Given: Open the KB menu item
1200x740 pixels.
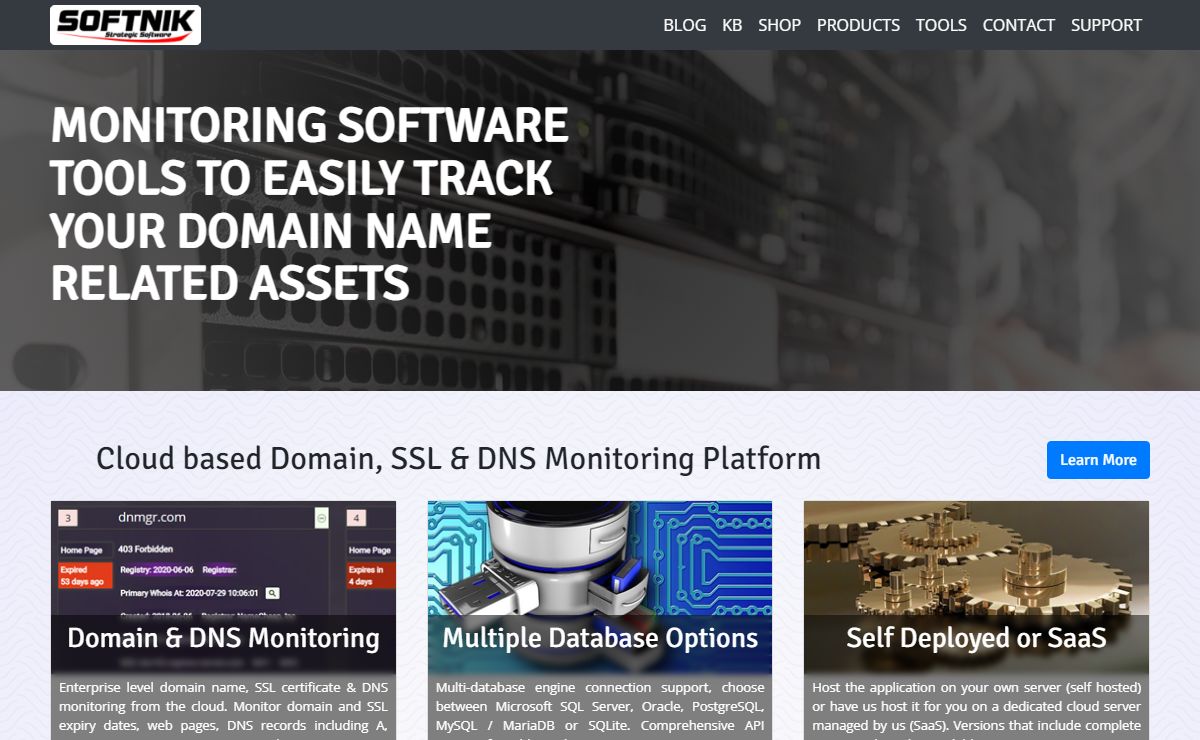Looking at the screenshot, I should pyautogui.click(x=732, y=25).
